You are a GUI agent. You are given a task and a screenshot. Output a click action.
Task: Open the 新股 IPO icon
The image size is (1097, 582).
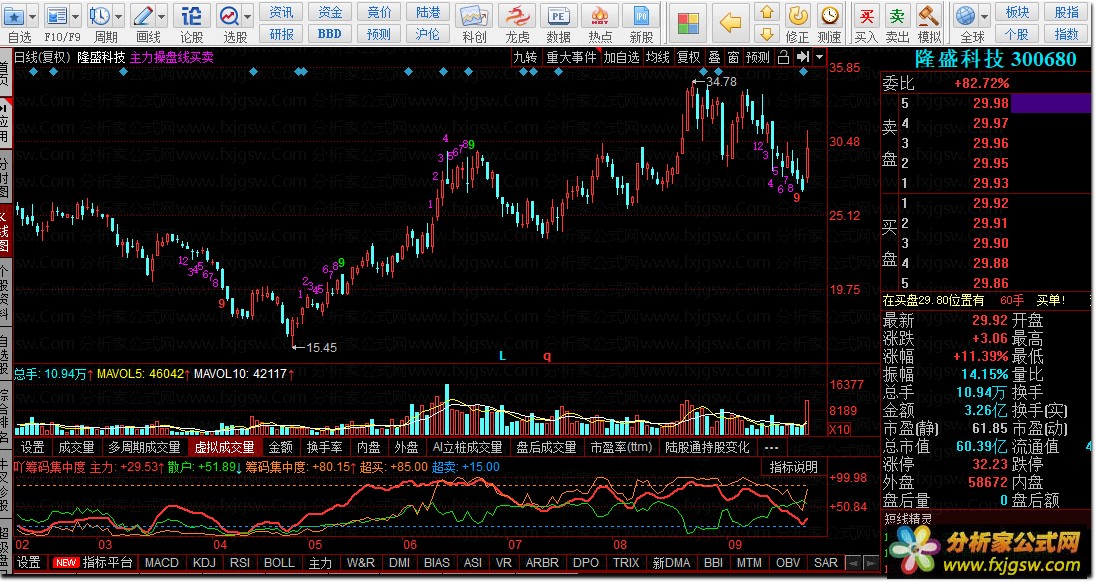tap(641, 15)
